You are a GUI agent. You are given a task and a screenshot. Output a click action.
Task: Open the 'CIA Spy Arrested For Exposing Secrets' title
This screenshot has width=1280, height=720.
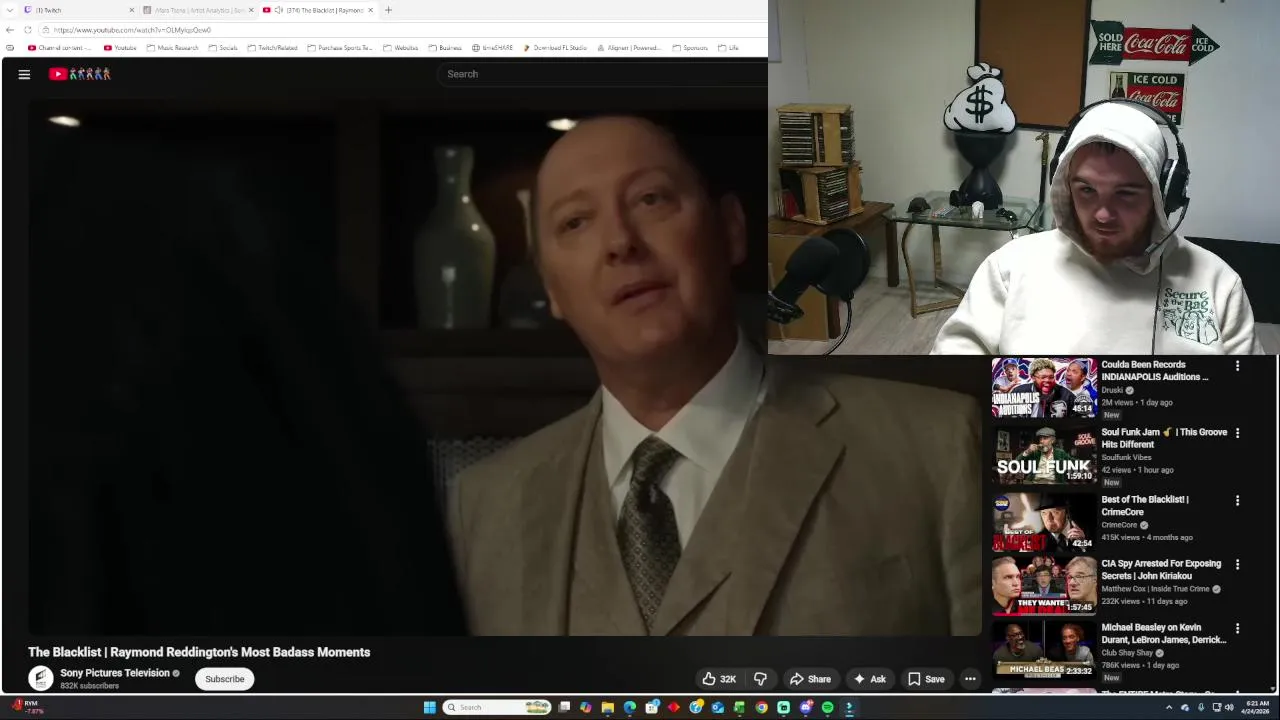point(1161,570)
